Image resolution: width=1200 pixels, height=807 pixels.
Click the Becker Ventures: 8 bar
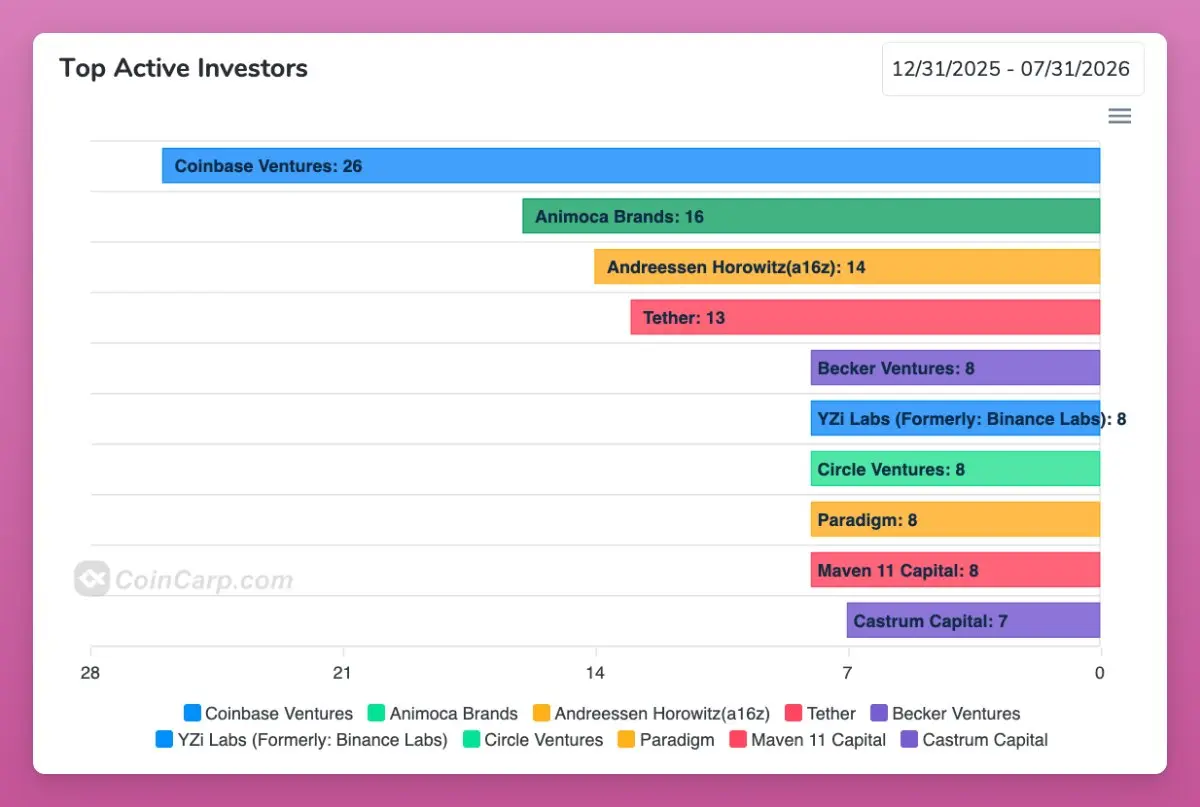[955, 368]
